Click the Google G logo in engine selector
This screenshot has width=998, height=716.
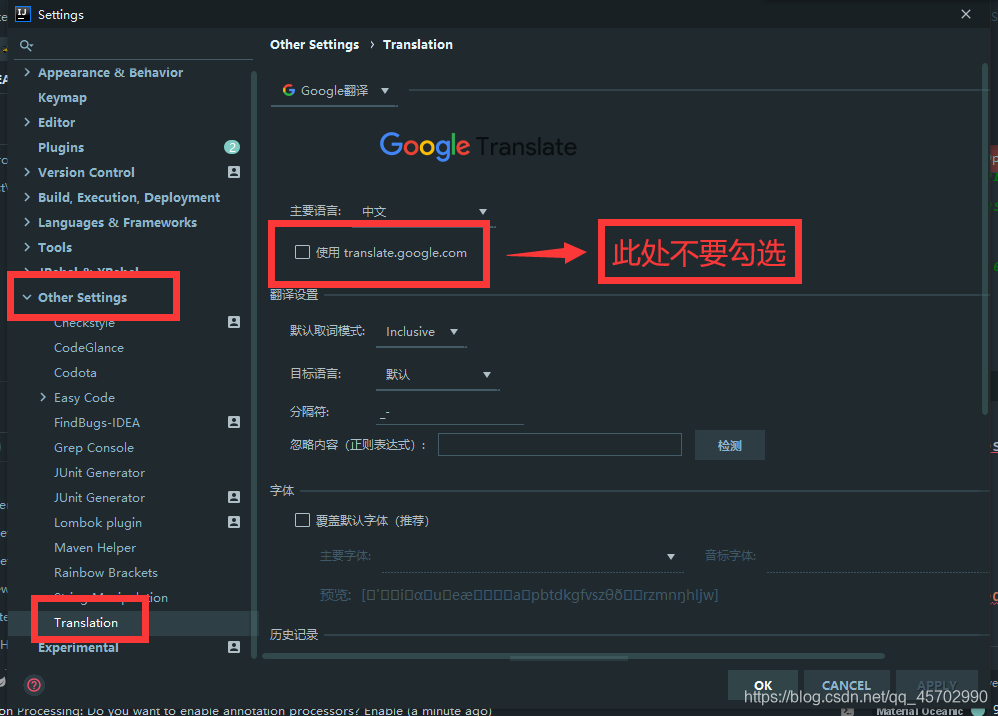(x=289, y=90)
